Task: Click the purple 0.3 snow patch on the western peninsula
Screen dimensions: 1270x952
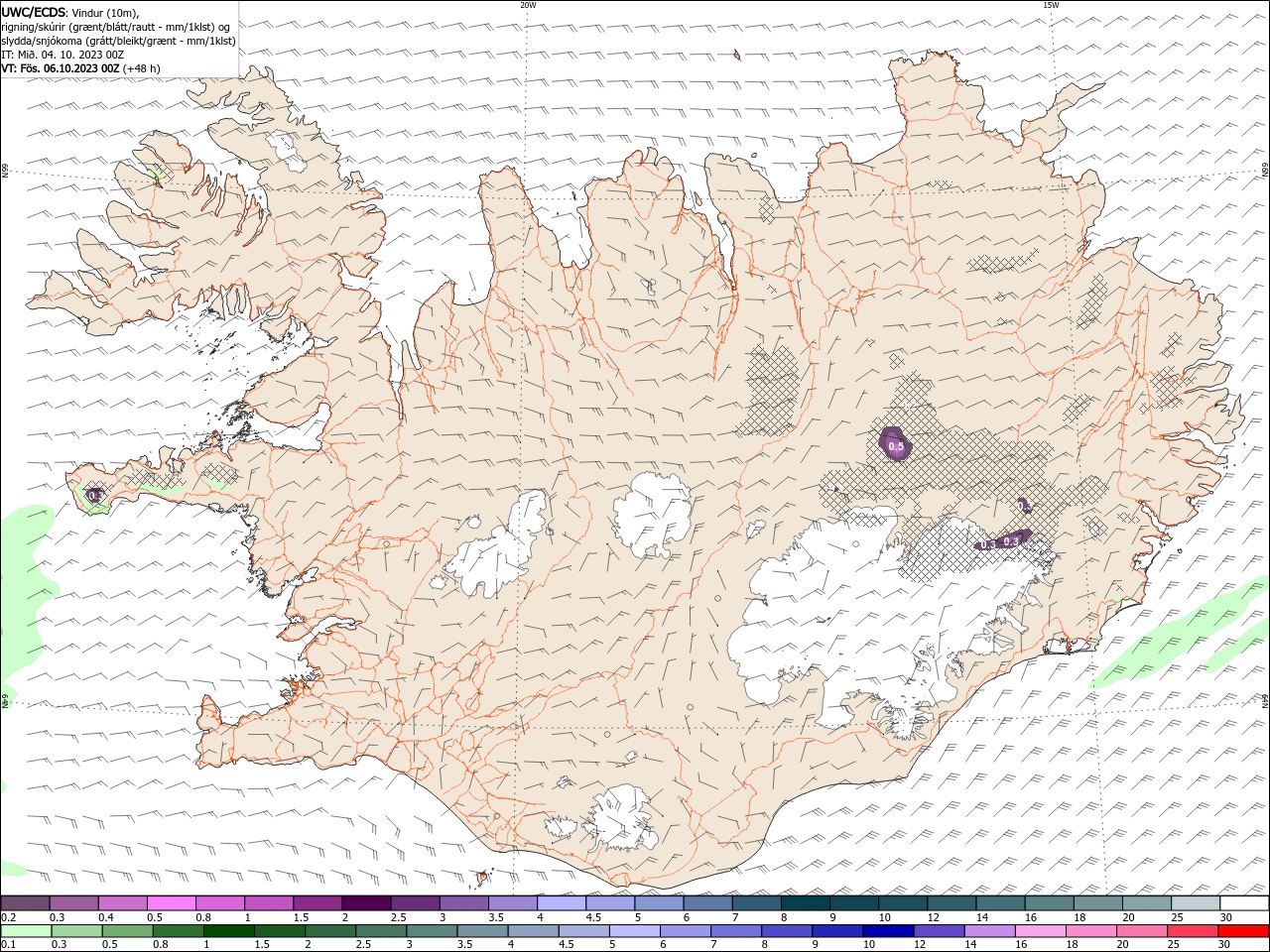Action: pyautogui.click(x=95, y=494)
